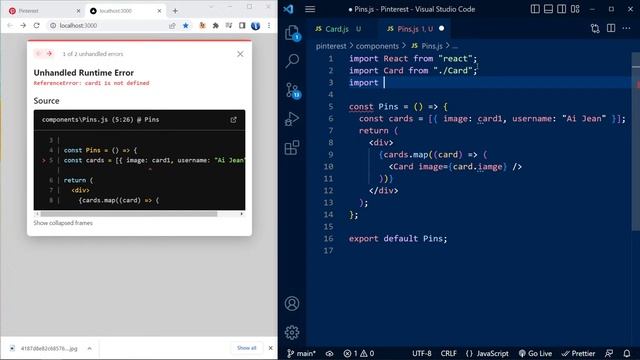This screenshot has width=640, height=360.
Task: Open the notifications bell
Action: click(x=627, y=353)
